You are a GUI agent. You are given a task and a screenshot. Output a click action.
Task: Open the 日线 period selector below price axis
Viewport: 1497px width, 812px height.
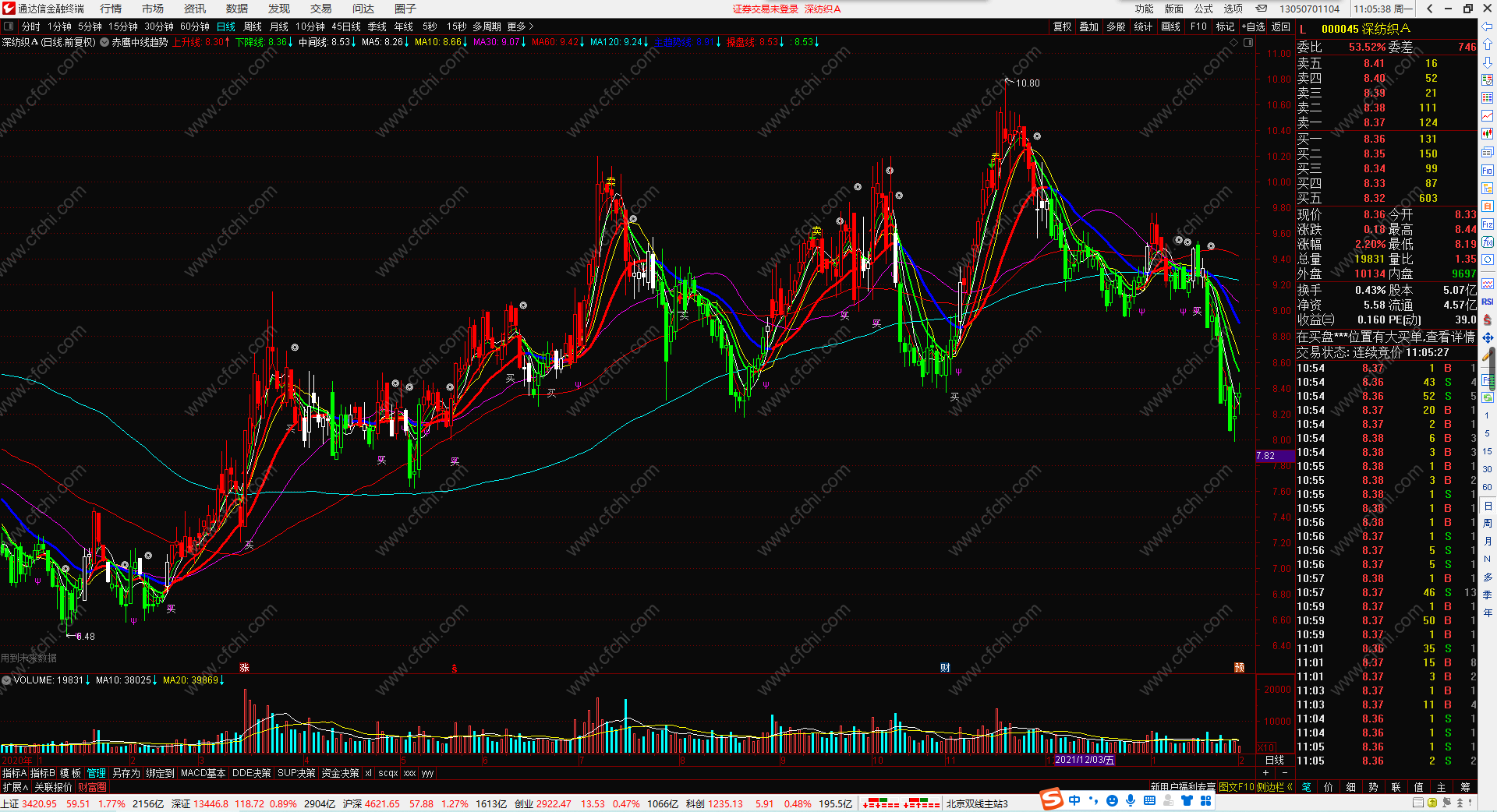[1275, 760]
